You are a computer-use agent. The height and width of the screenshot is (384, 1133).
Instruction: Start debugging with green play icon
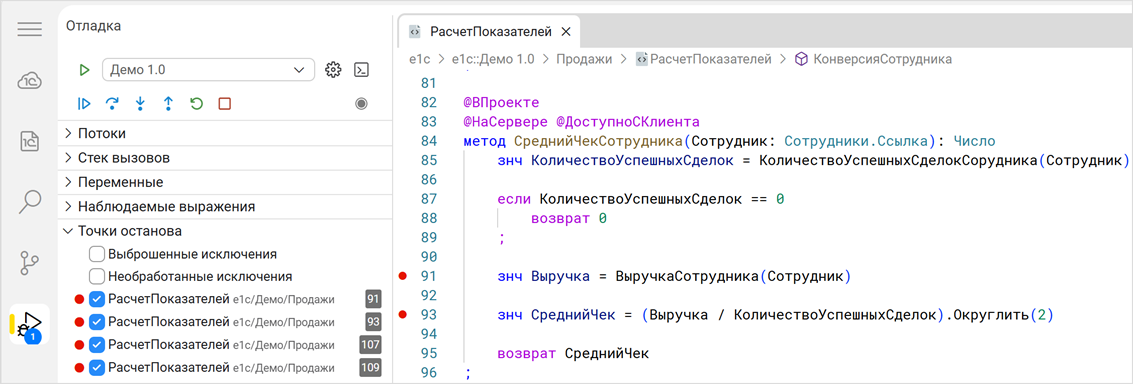coord(84,69)
